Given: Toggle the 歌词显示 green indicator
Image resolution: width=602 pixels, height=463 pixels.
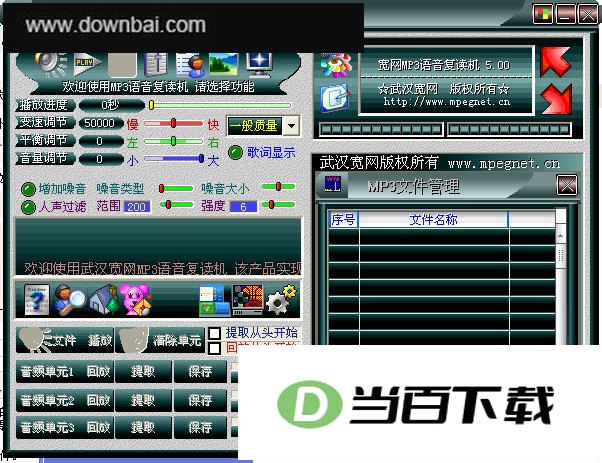Looking at the screenshot, I should [x=235, y=152].
